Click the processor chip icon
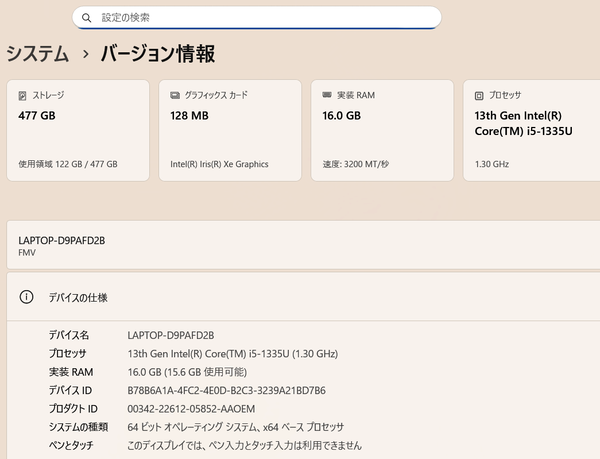600x459 pixels. 479,96
